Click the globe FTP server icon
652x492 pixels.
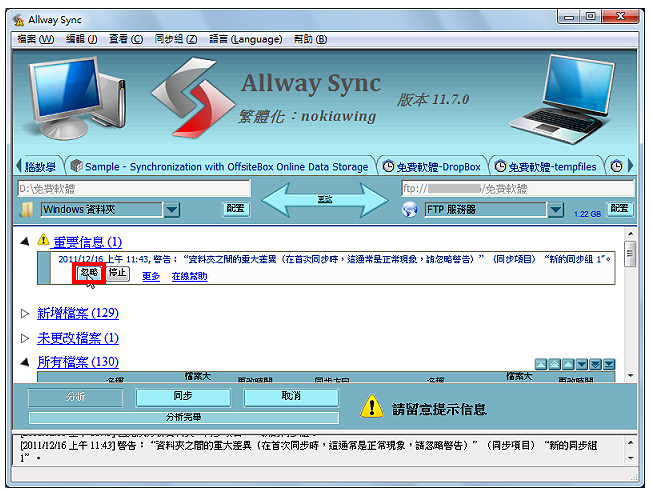click(410, 210)
